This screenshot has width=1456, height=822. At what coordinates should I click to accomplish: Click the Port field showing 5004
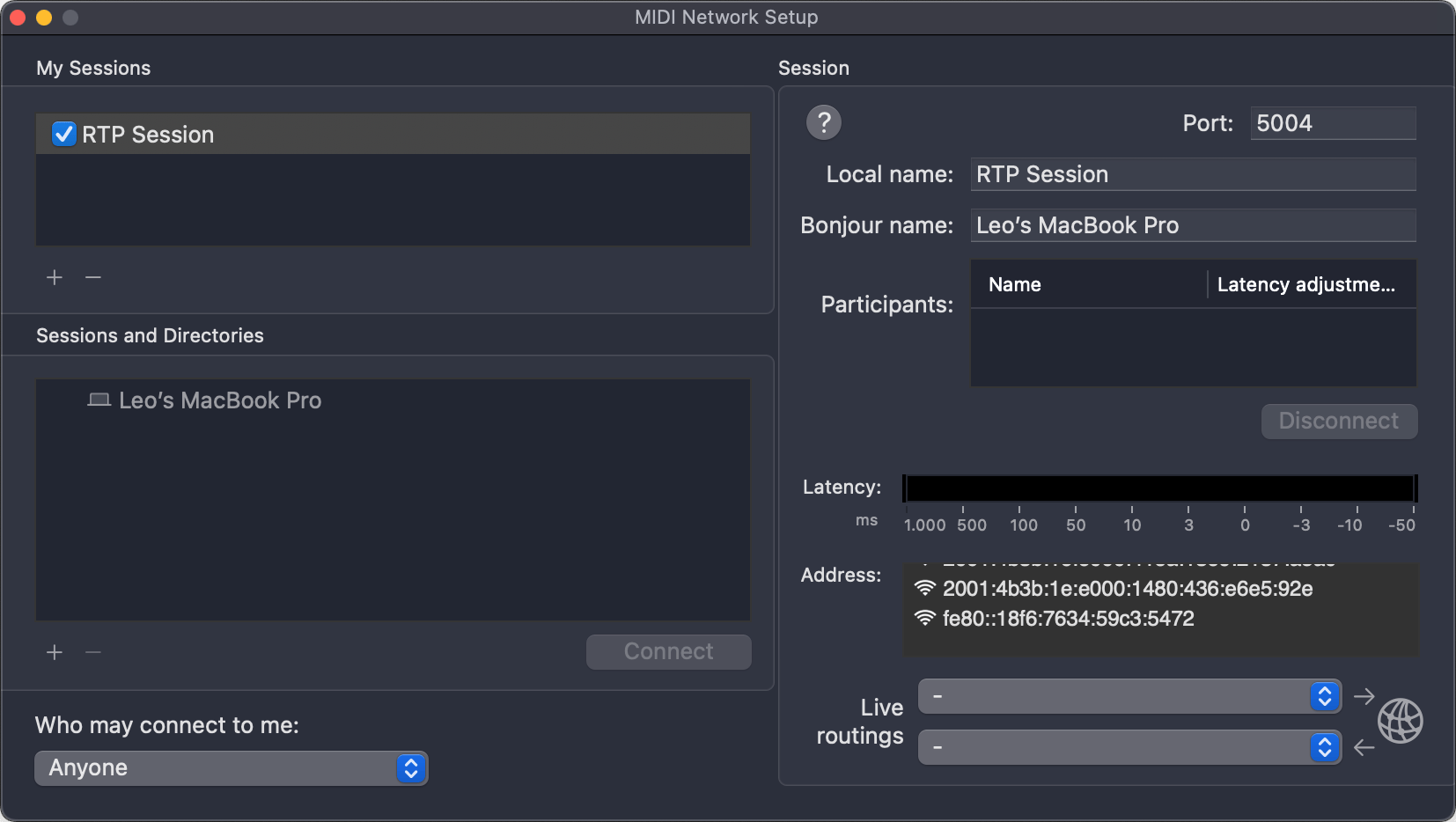pos(1333,123)
